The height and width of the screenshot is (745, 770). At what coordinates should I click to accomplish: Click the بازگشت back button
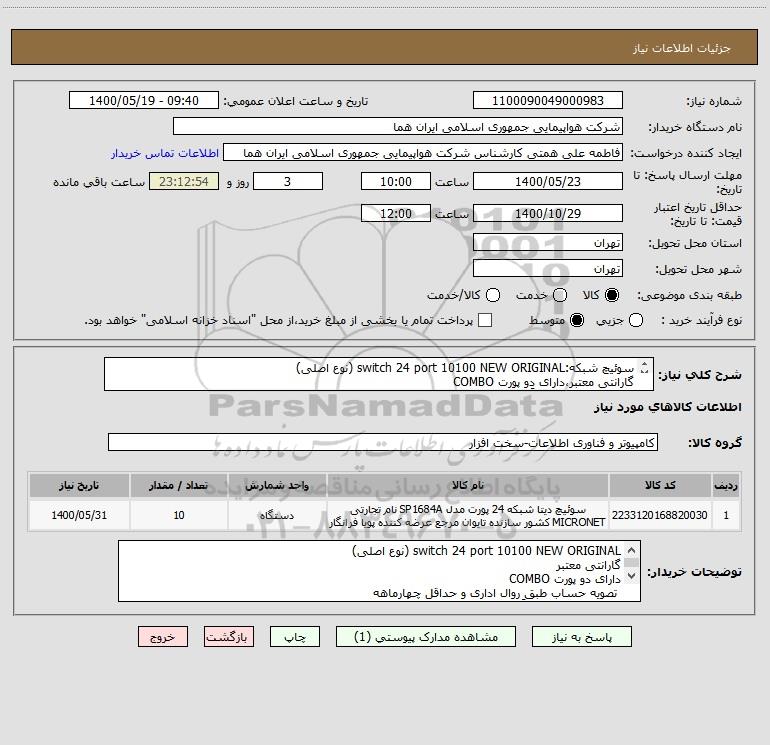(229, 637)
